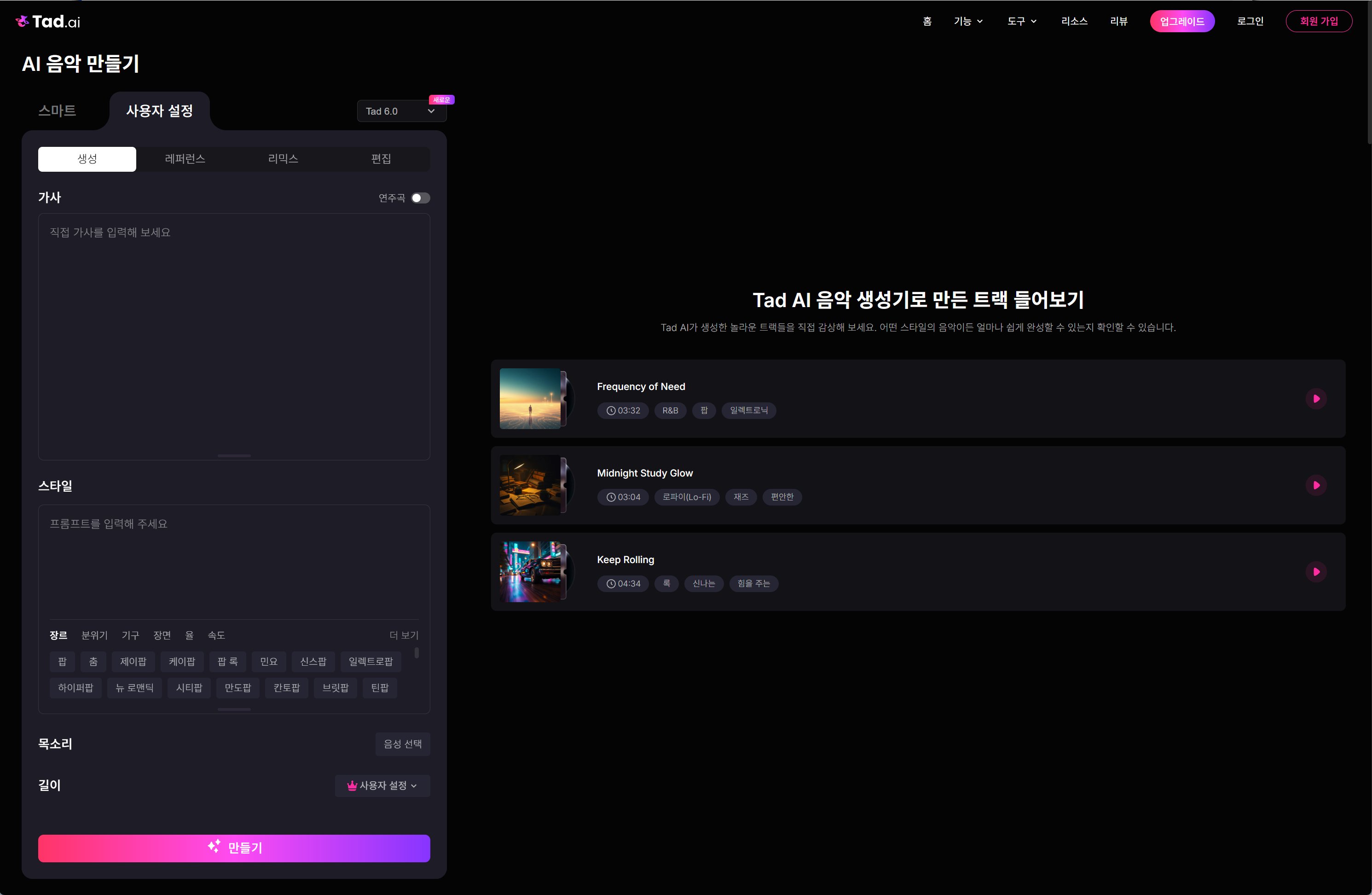
Task: Click 더 보기 to see more styles
Action: pyautogui.click(x=404, y=635)
